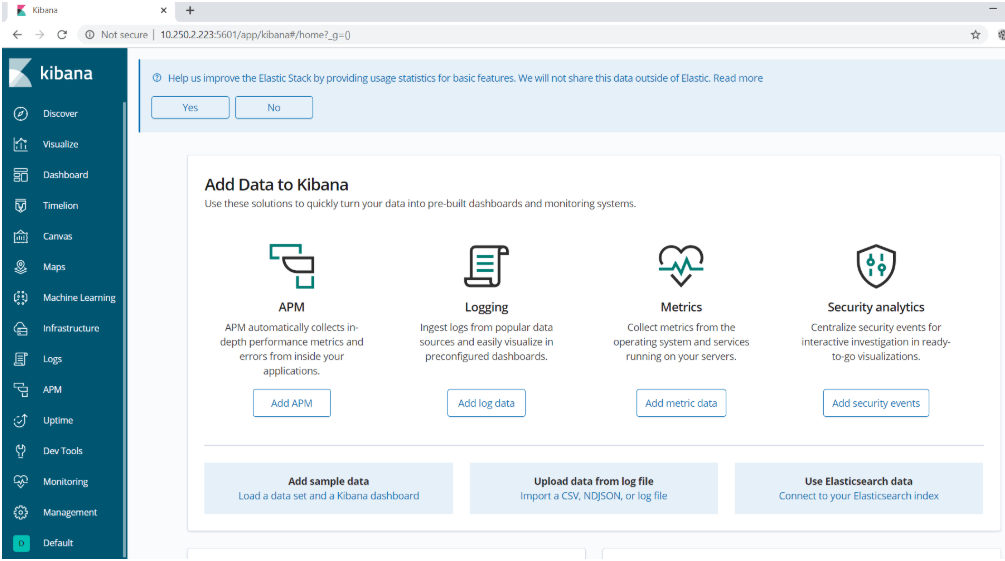Click the Monitoring heartbeat icon
The image size is (1005, 561).
click(21, 481)
